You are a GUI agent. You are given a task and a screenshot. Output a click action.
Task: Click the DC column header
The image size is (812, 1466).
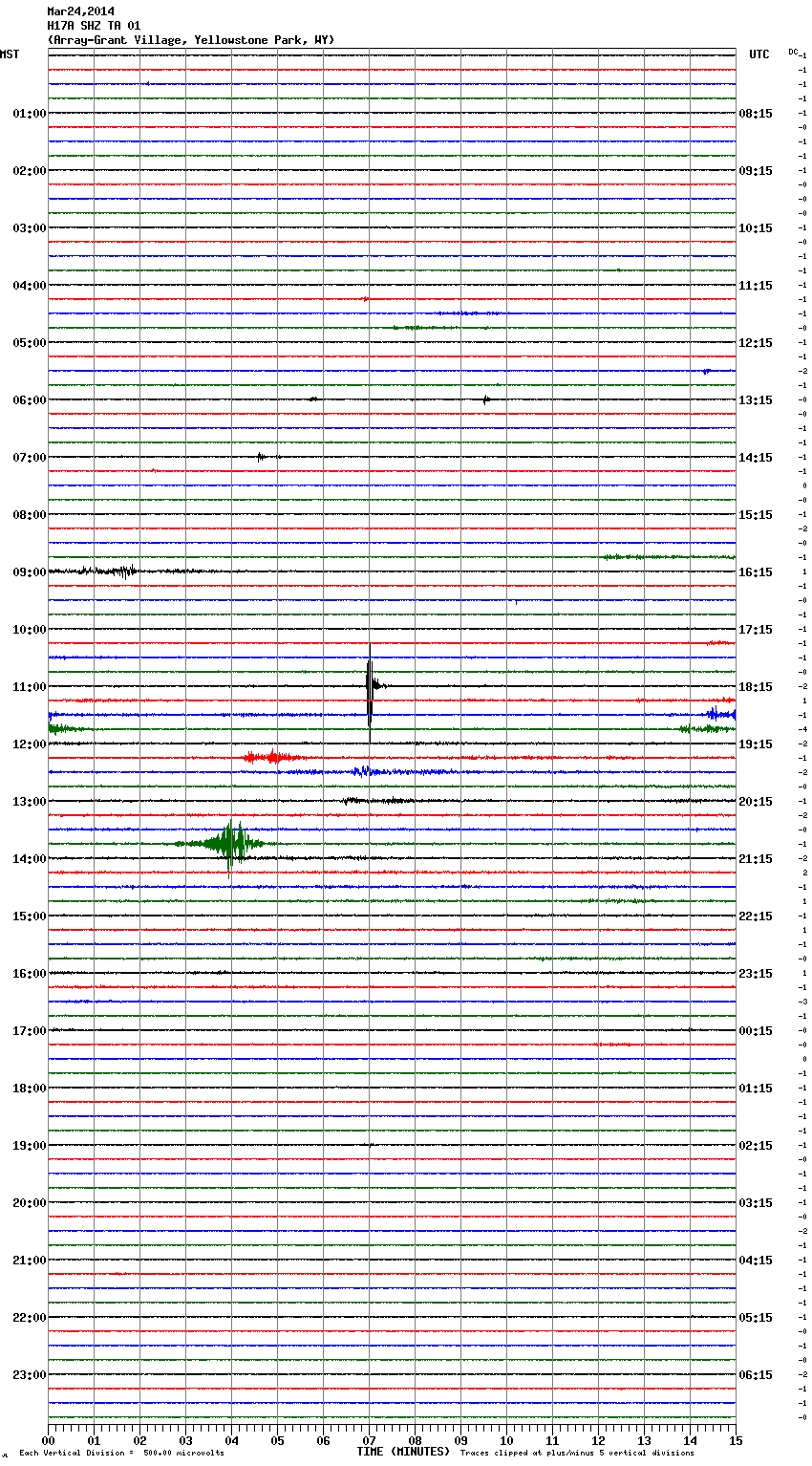tap(793, 52)
